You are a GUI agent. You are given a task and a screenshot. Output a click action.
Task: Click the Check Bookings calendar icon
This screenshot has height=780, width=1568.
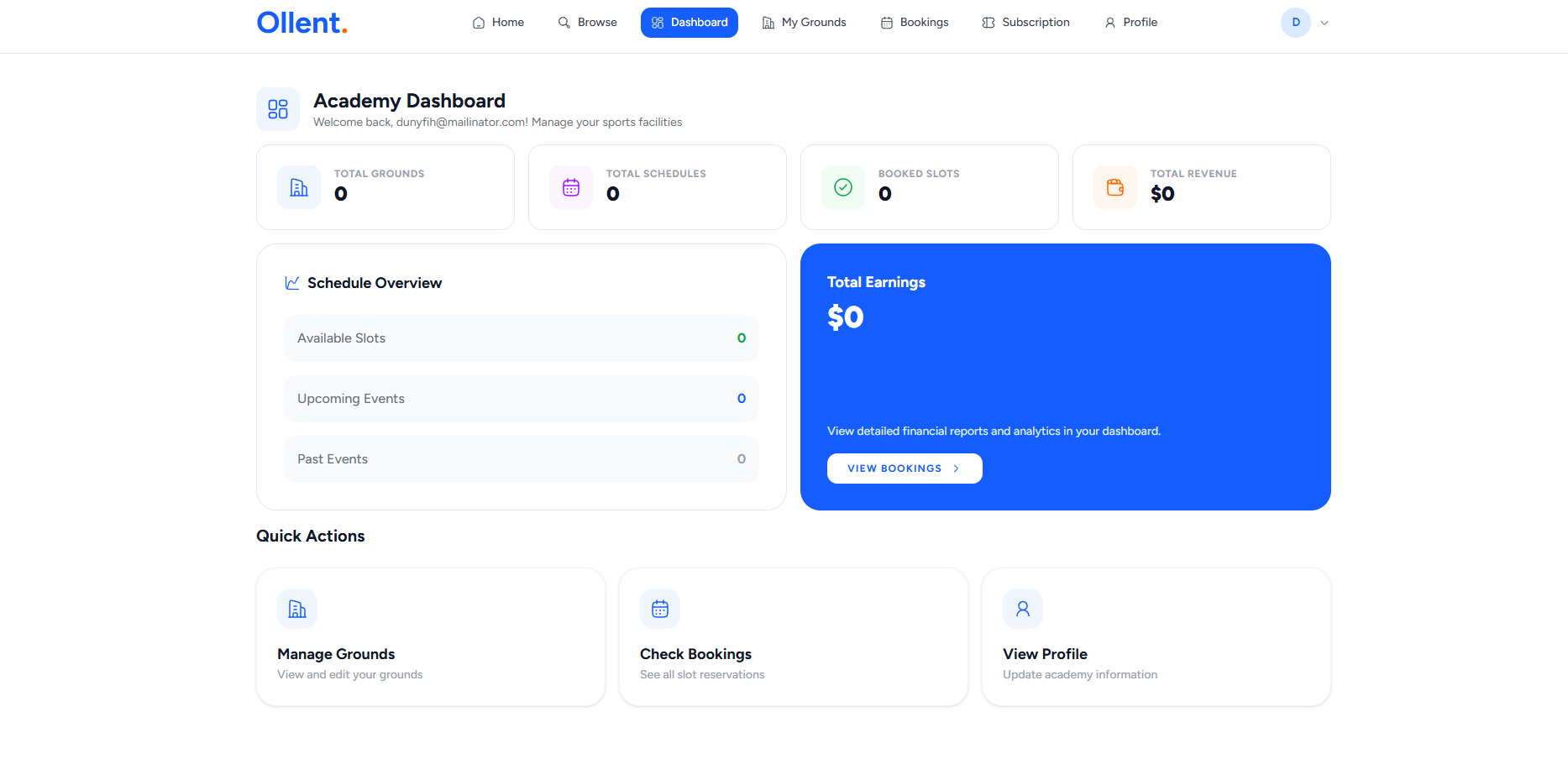pos(660,609)
